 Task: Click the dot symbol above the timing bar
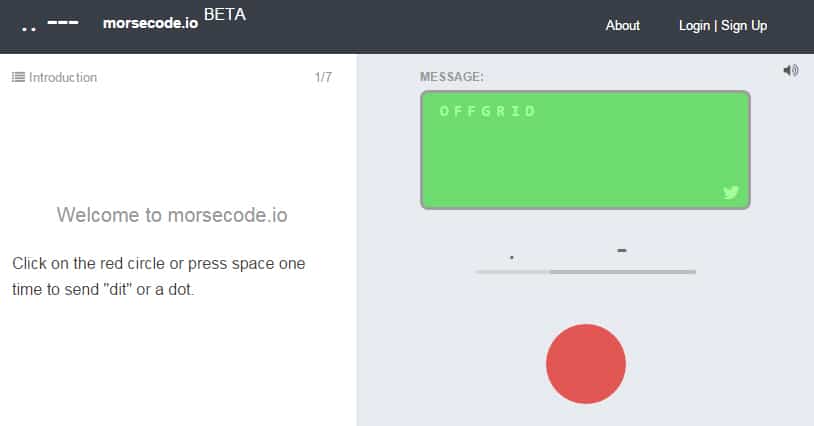tap(512, 257)
